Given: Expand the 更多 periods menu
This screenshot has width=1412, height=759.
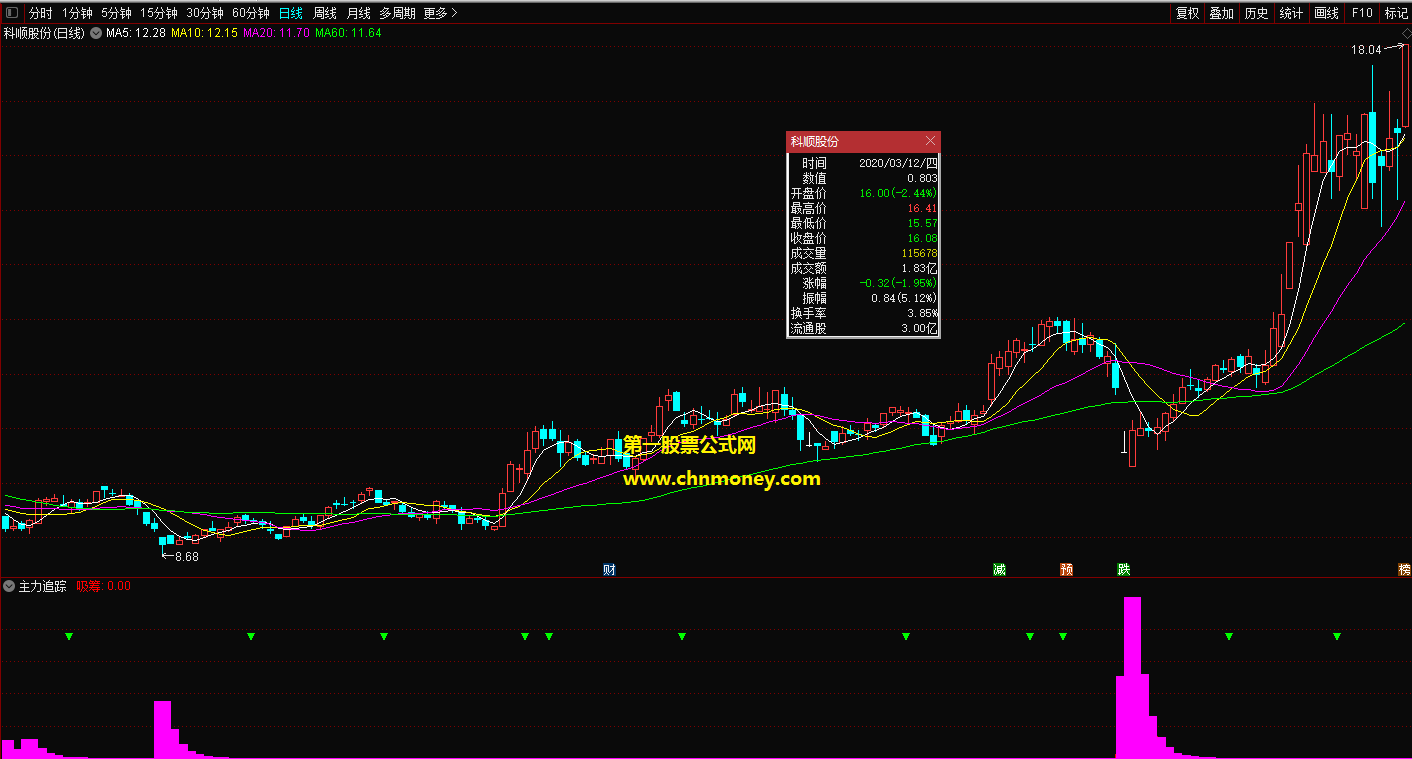Looking at the screenshot, I should click(x=440, y=13).
